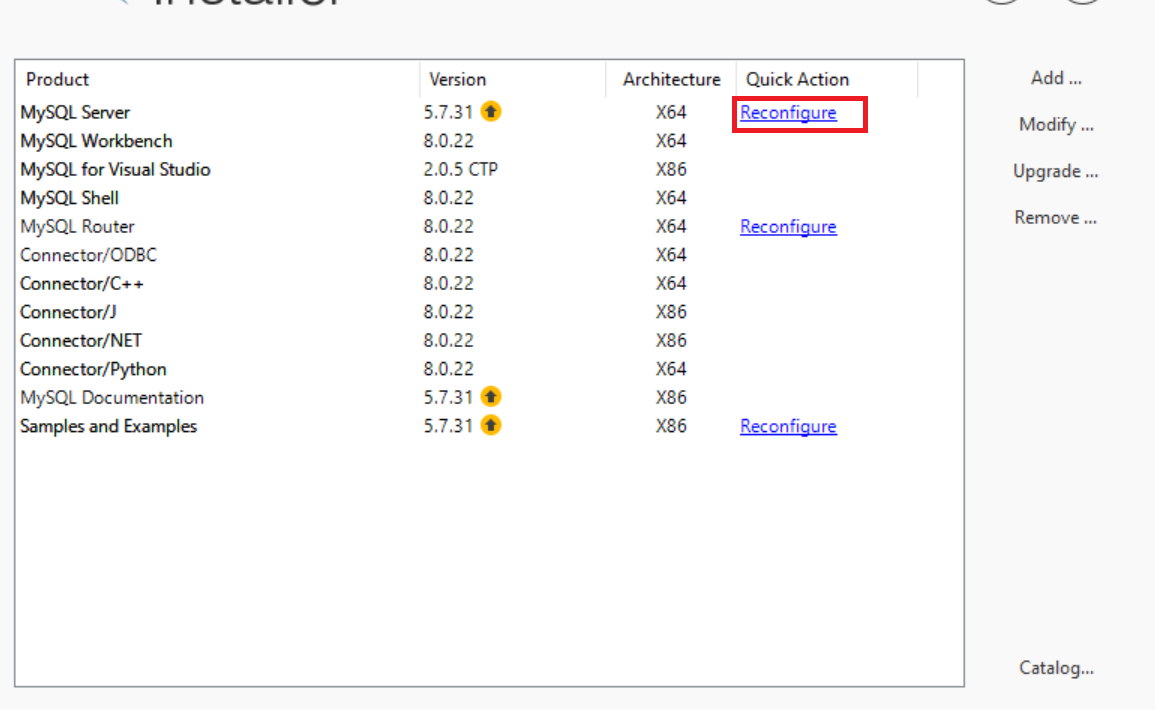Select the Connector/ODBC row

tap(489, 255)
